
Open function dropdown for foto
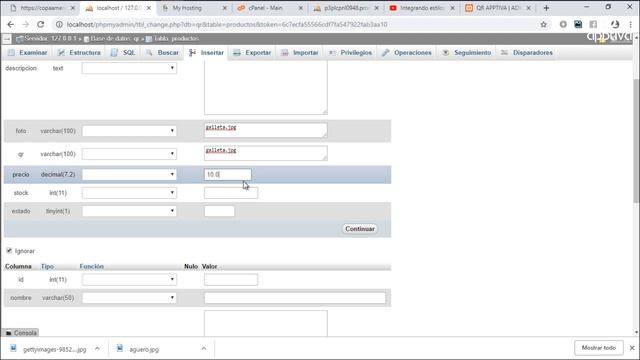coord(129,131)
